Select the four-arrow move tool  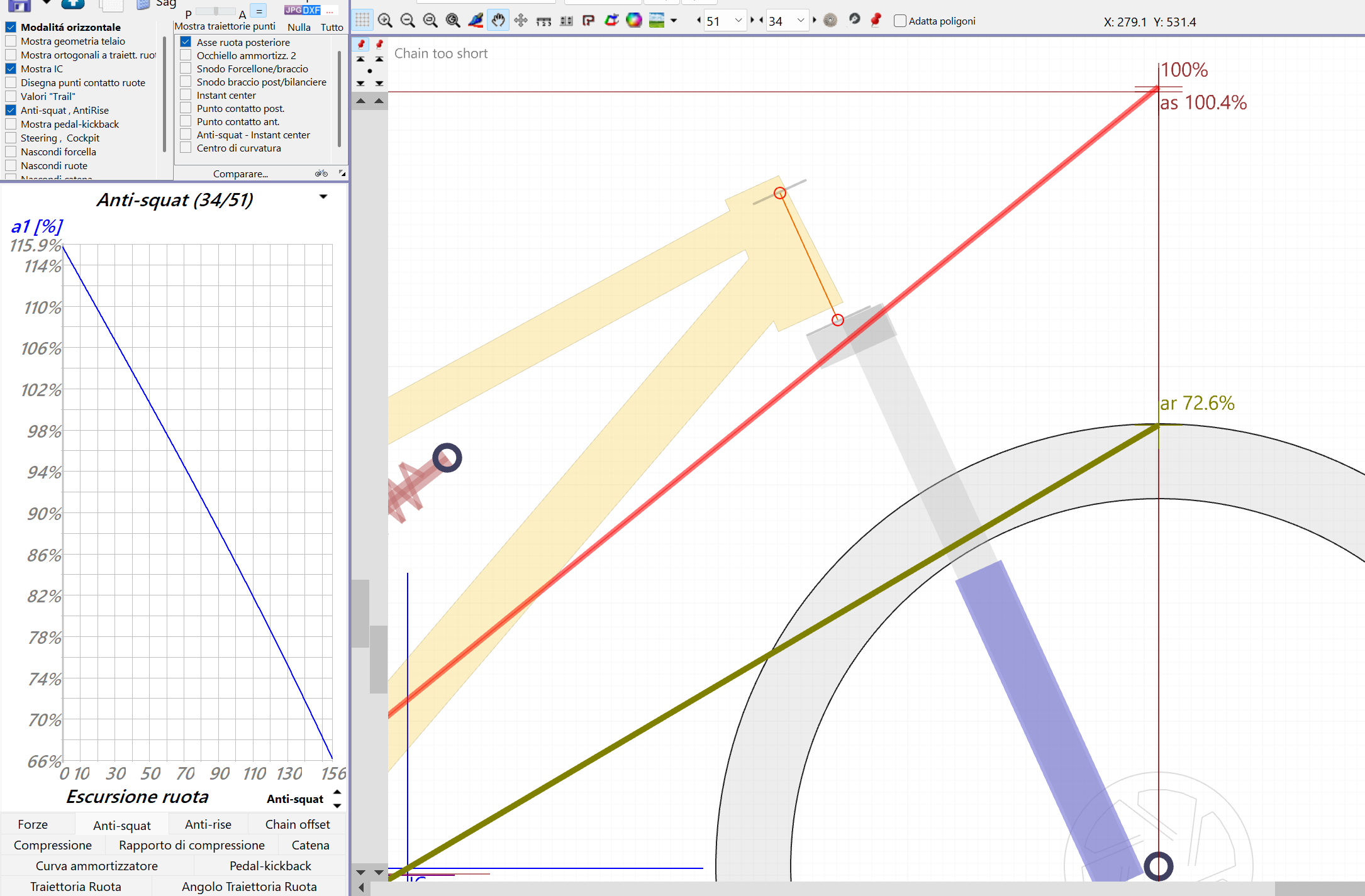click(x=521, y=21)
